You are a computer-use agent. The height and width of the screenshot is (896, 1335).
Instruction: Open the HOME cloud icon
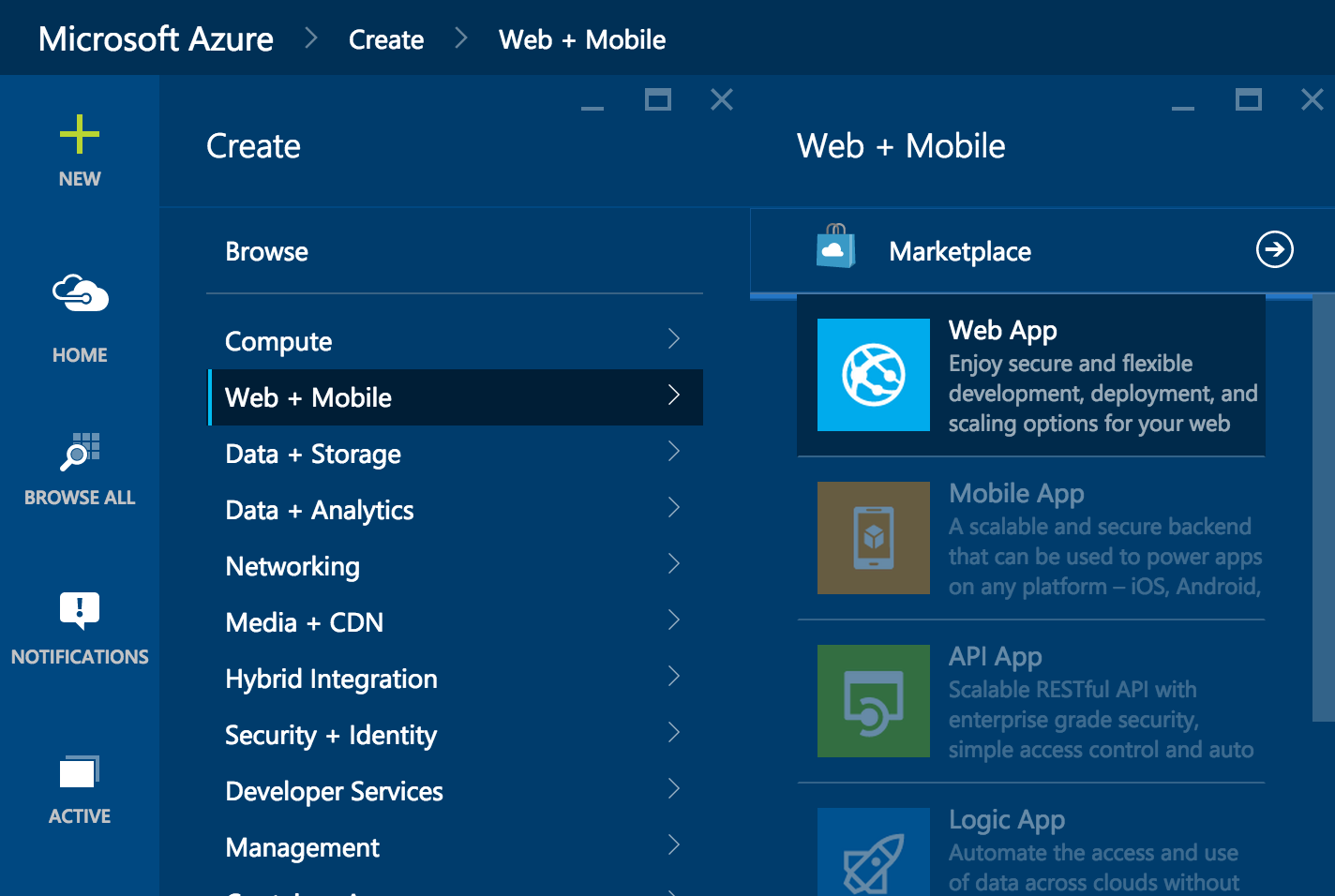(80, 294)
